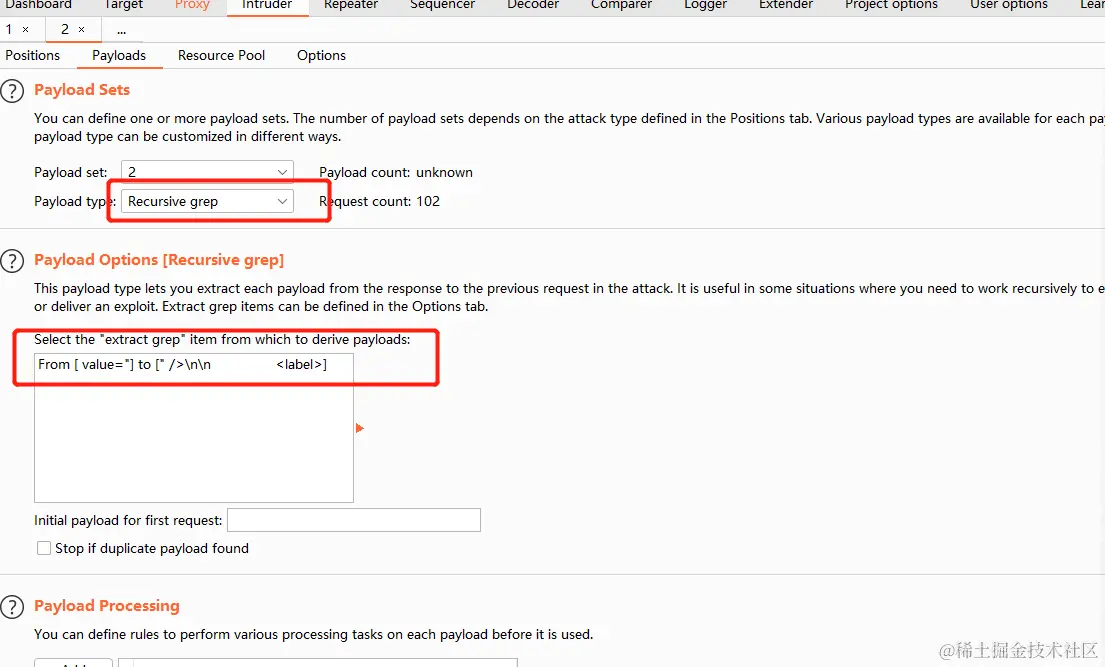Switch to the Proxy tab
The height and width of the screenshot is (667, 1105).
(192, 5)
